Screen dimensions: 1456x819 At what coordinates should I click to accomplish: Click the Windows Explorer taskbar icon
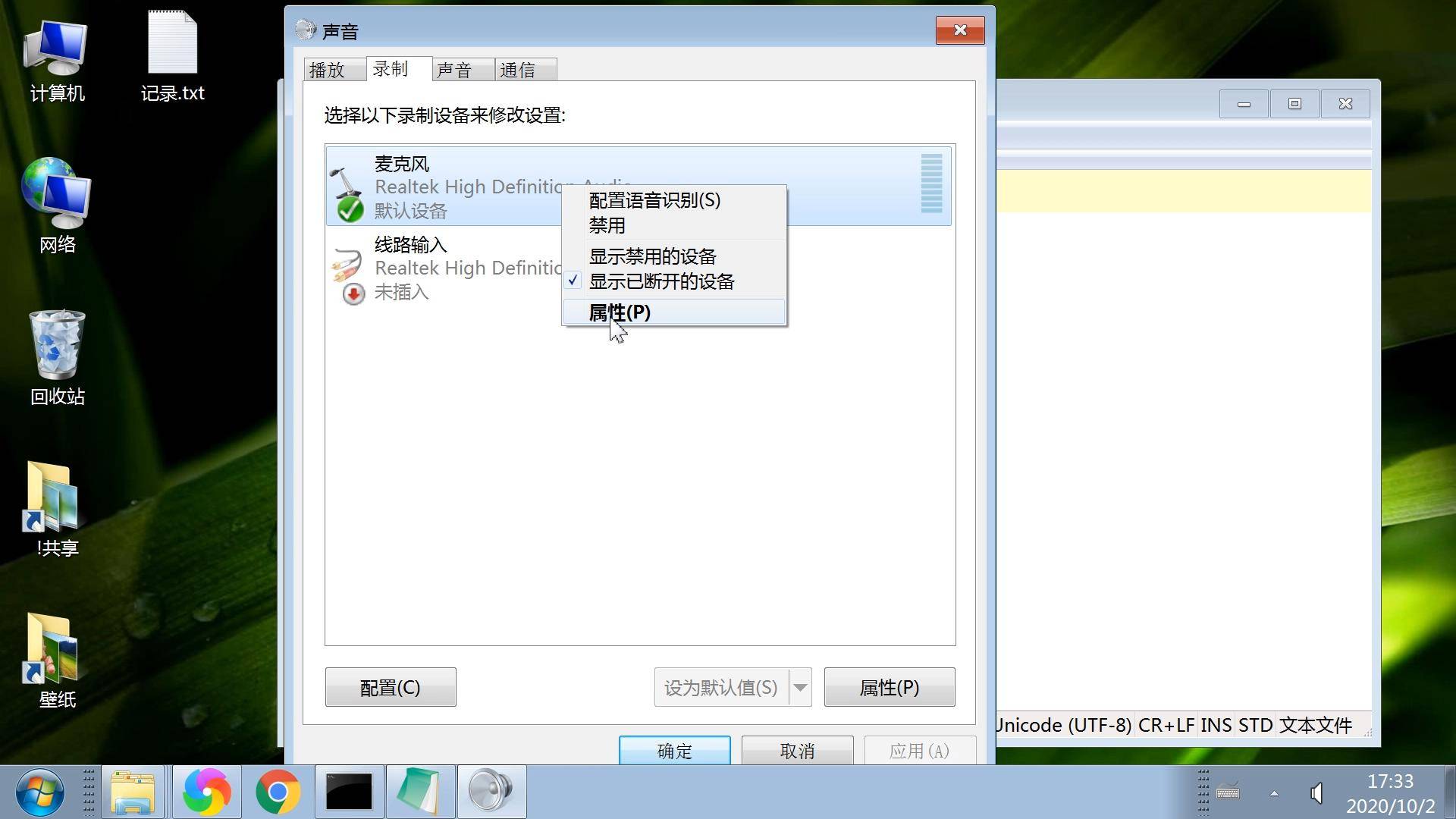click(131, 790)
